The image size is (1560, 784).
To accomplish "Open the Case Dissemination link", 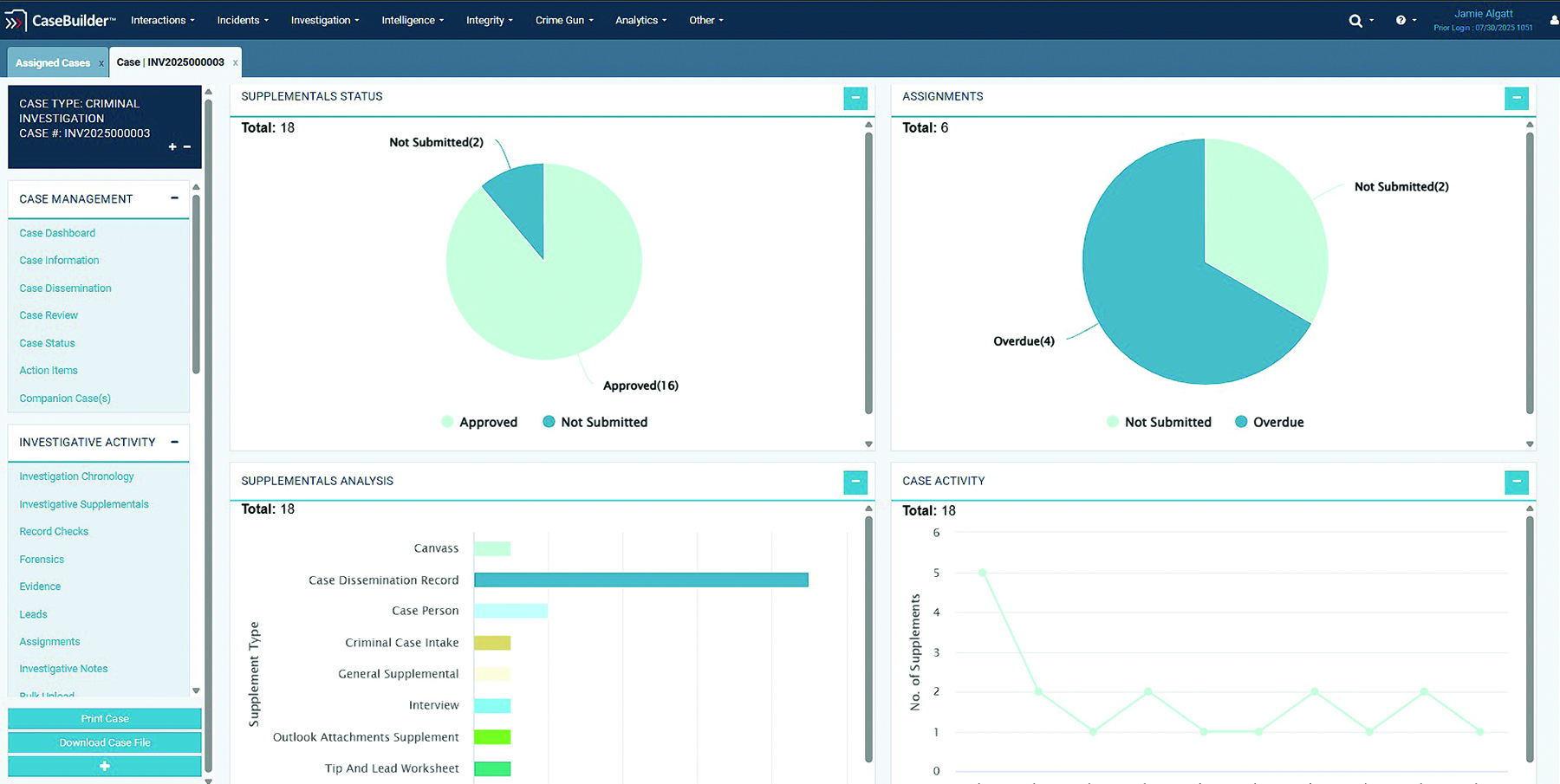I will pos(65,288).
